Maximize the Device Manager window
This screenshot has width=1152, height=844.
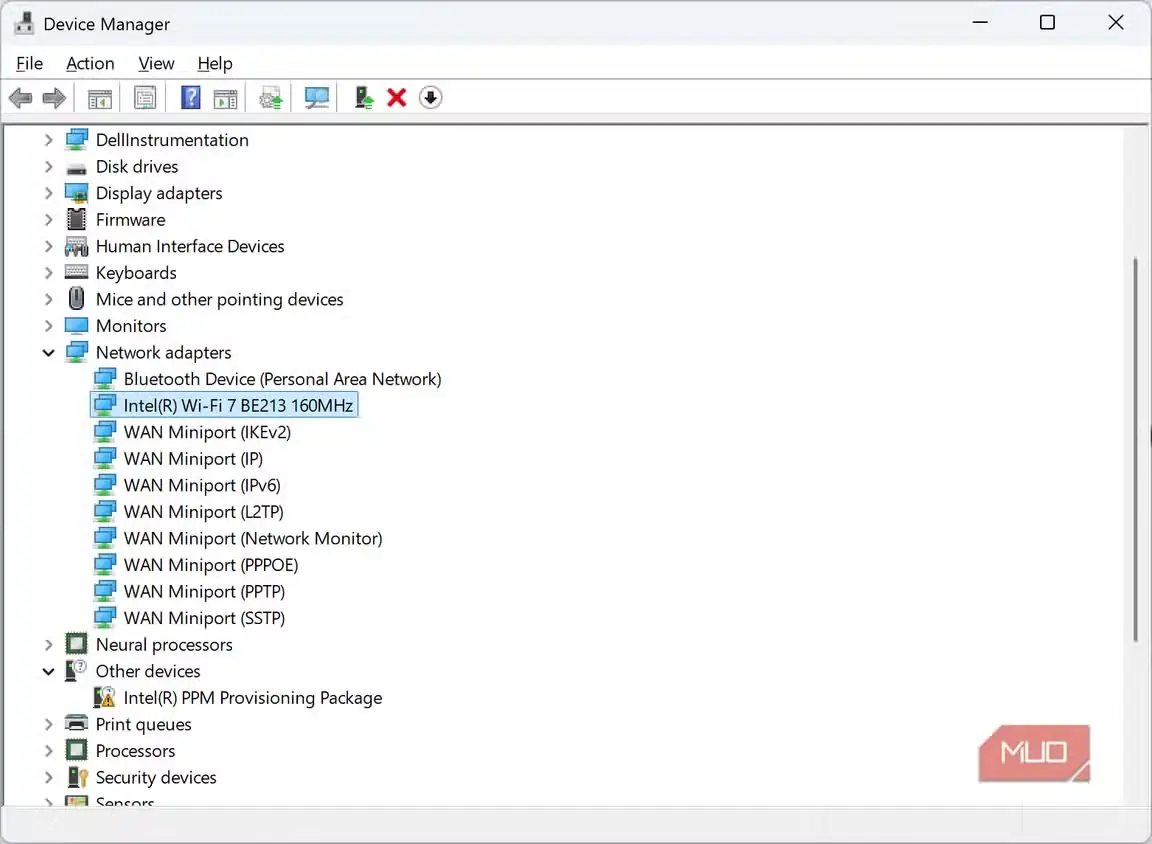click(1047, 23)
